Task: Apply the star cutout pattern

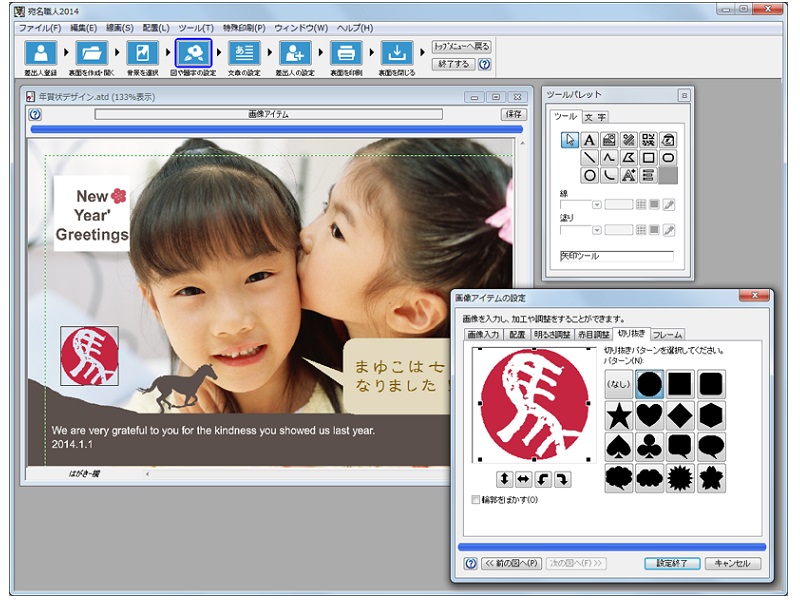Action: [620, 415]
